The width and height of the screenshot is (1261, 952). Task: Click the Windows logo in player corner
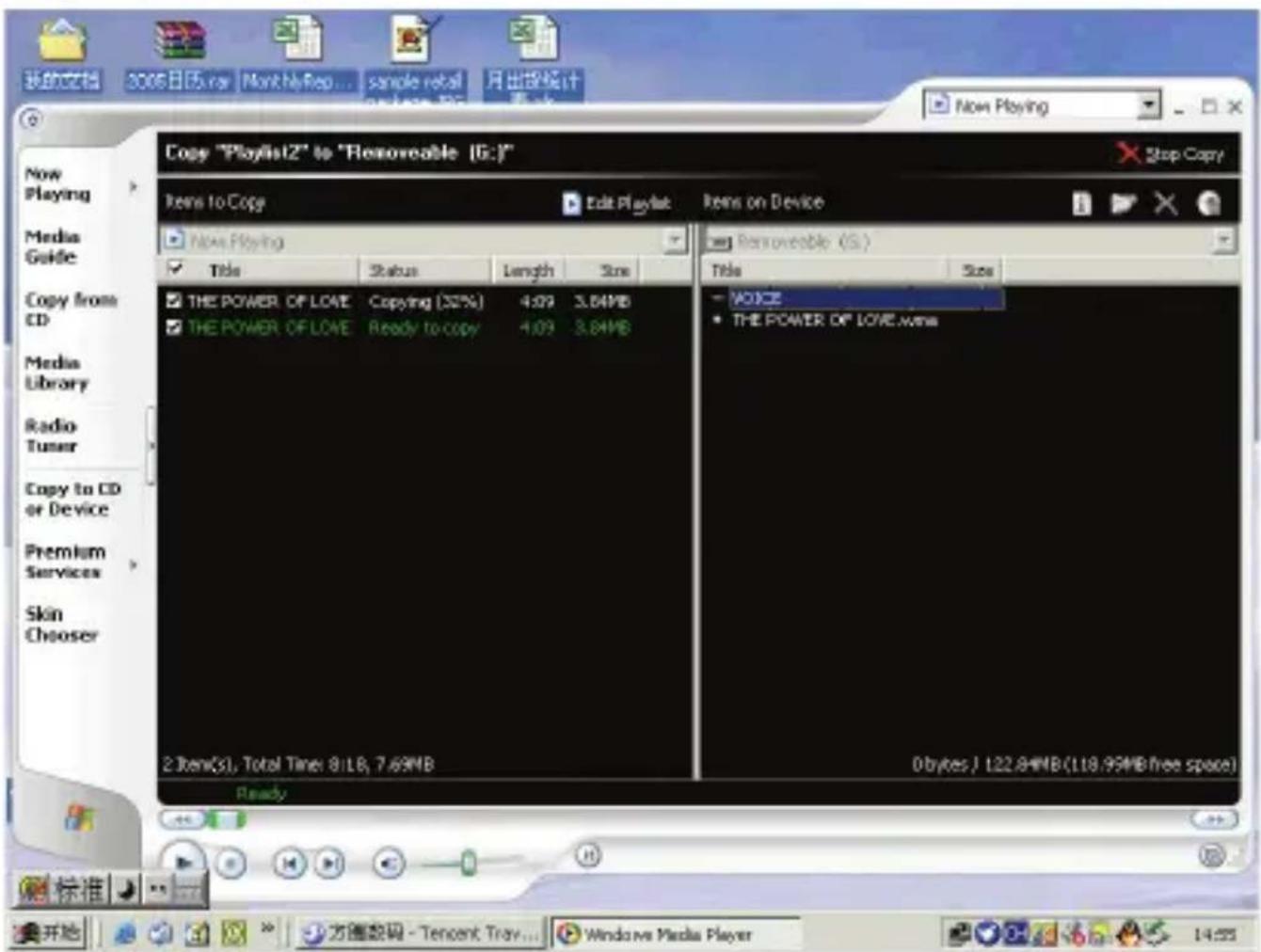coord(79,818)
